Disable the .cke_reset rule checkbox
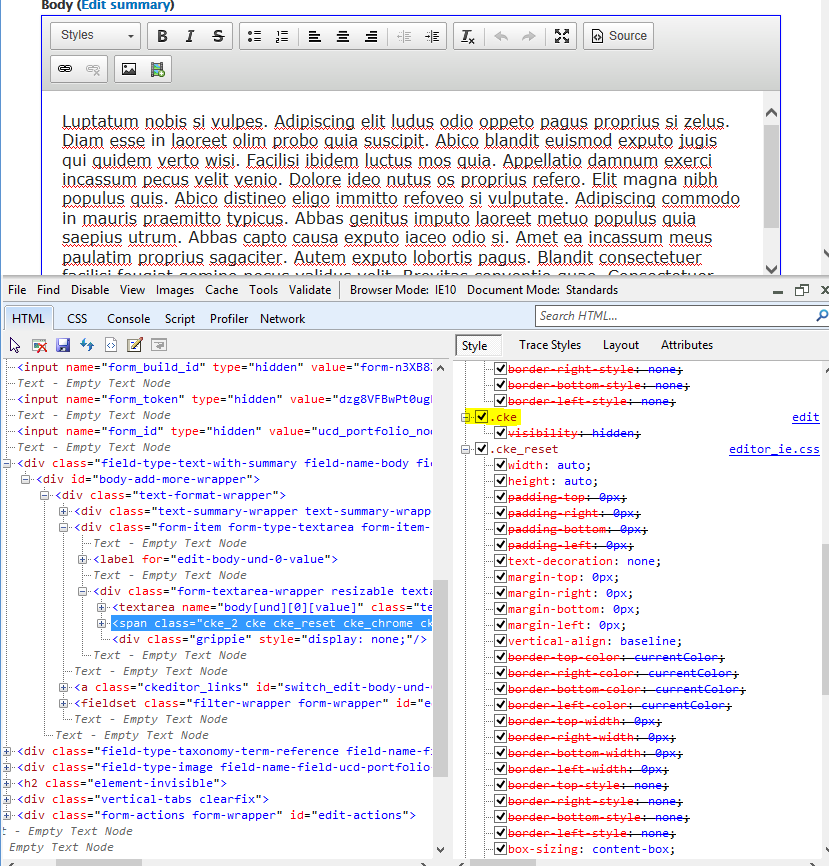The width and height of the screenshot is (829, 866). [x=482, y=448]
